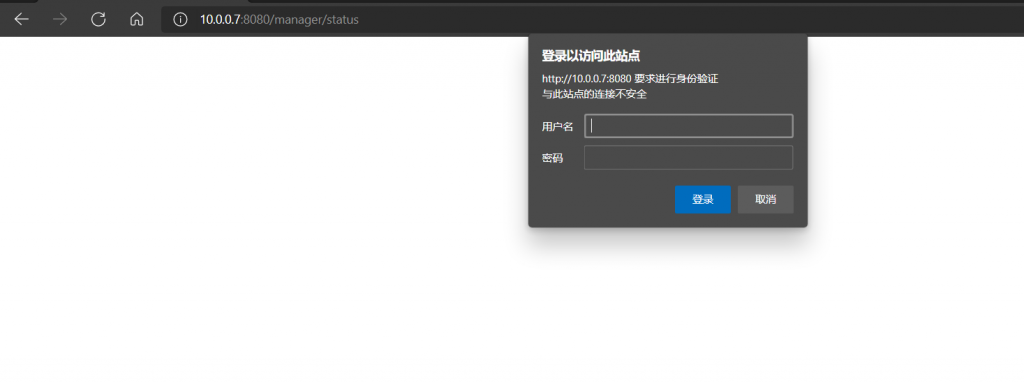Dismiss dialog with 取消 button
This screenshot has height=383, width=1024.
[x=765, y=199]
